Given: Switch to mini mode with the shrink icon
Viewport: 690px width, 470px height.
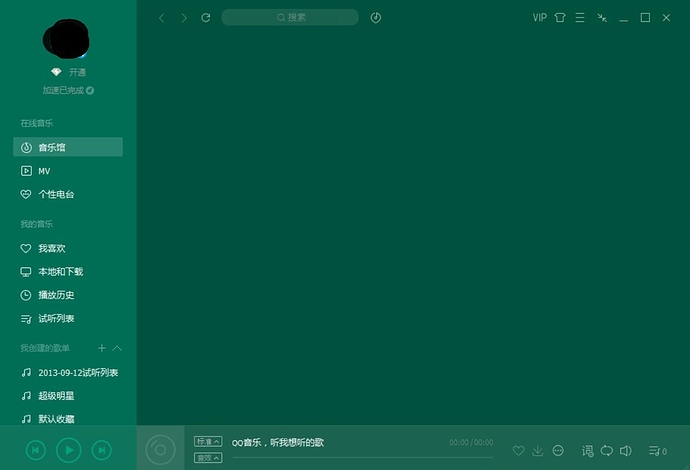Looking at the screenshot, I should (x=602, y=18).
